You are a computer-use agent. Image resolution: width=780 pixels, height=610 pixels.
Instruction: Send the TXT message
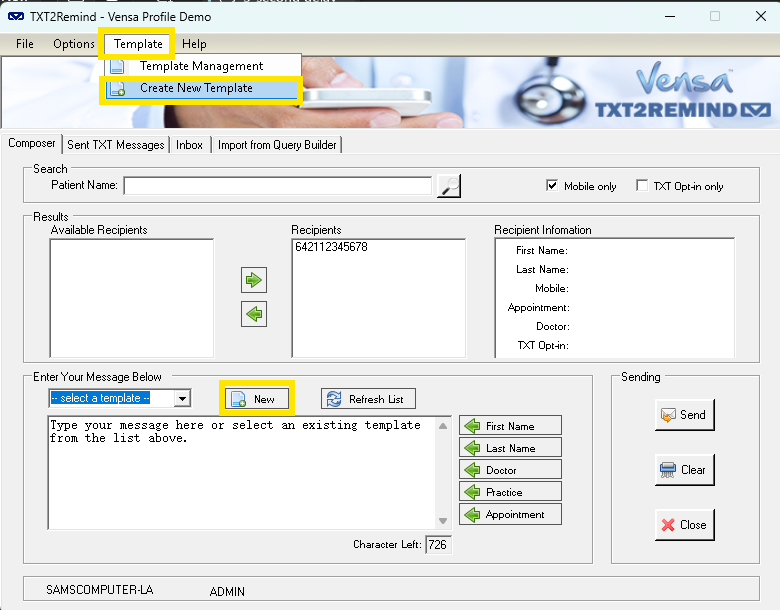pyautogui.click(x=684, y=414)
